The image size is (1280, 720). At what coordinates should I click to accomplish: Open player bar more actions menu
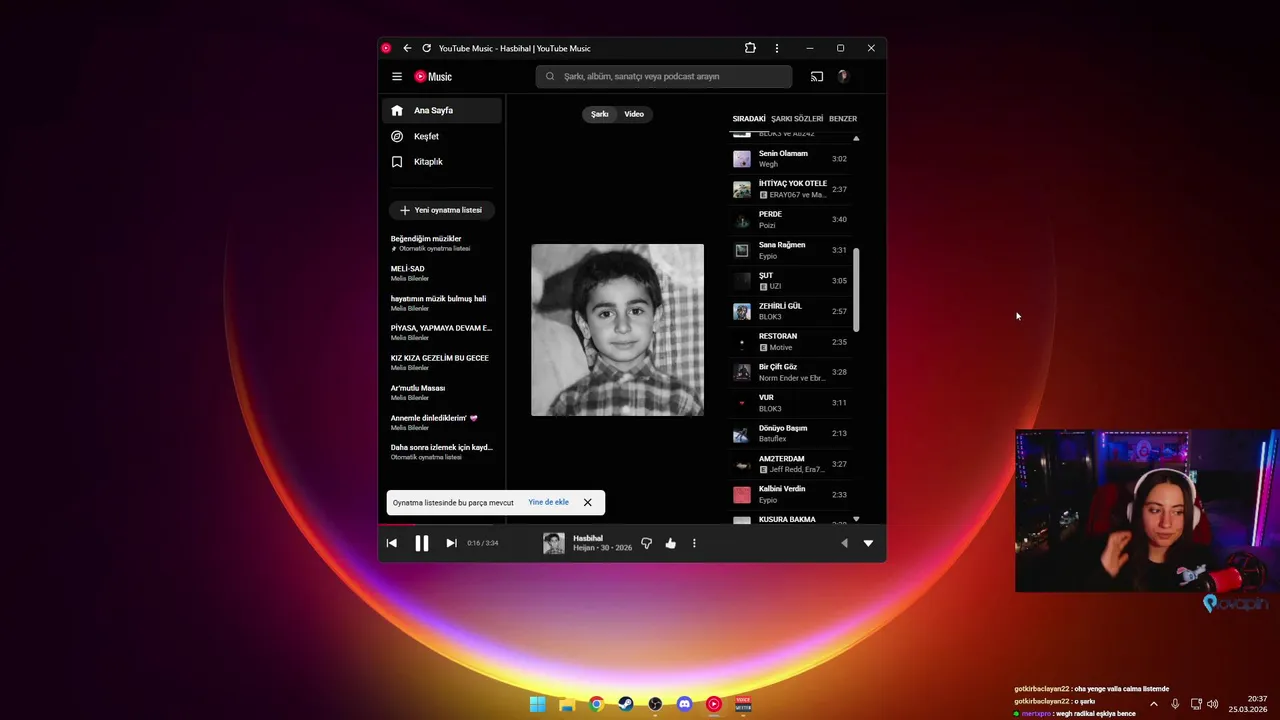coord(694,543)
